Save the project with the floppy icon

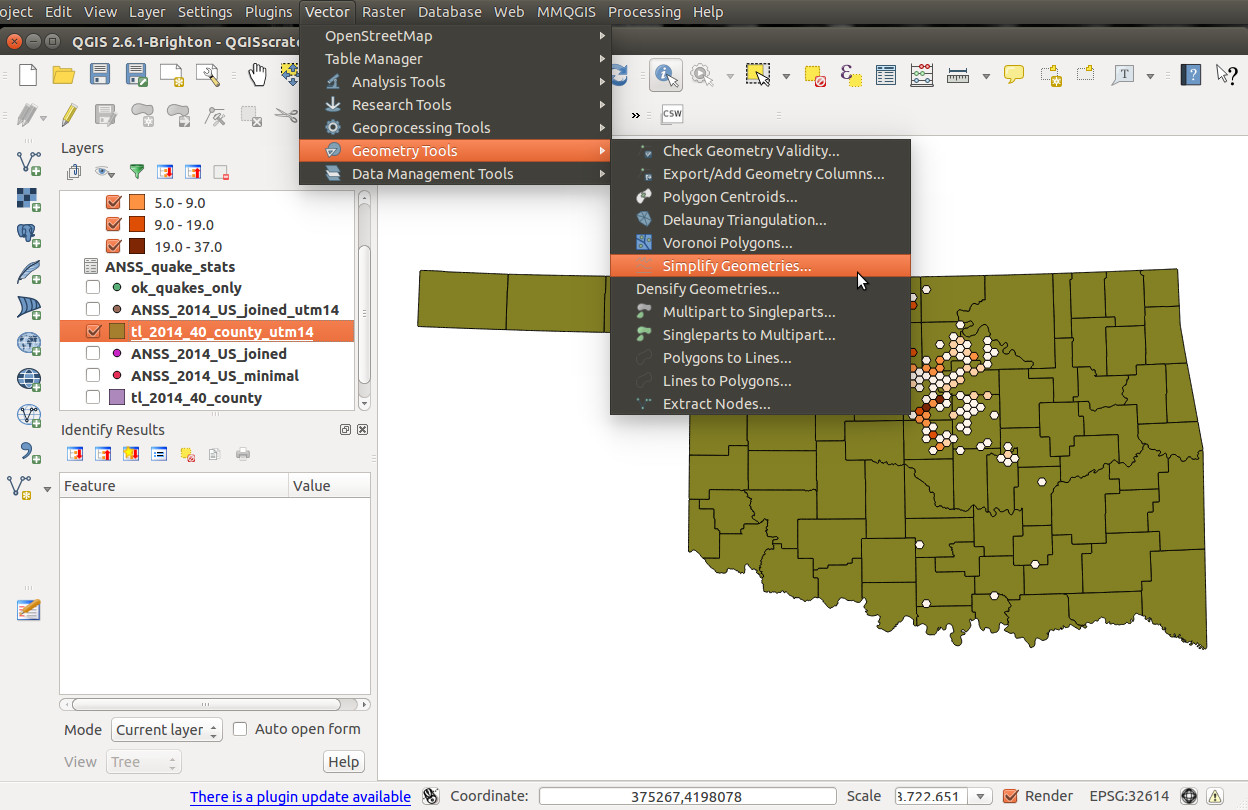click(x=100, y=74)
